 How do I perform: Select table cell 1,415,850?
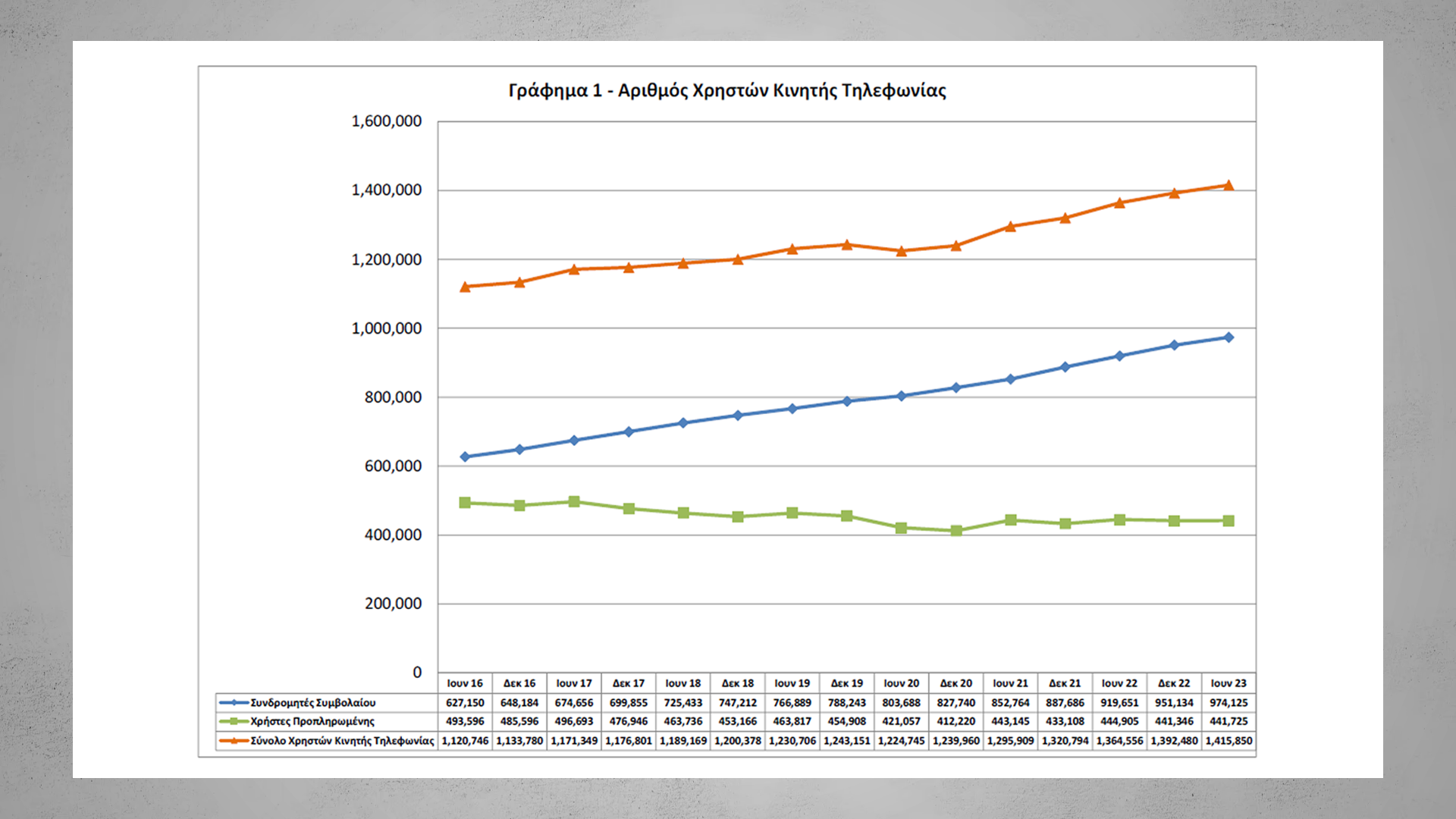[1228, 741]
